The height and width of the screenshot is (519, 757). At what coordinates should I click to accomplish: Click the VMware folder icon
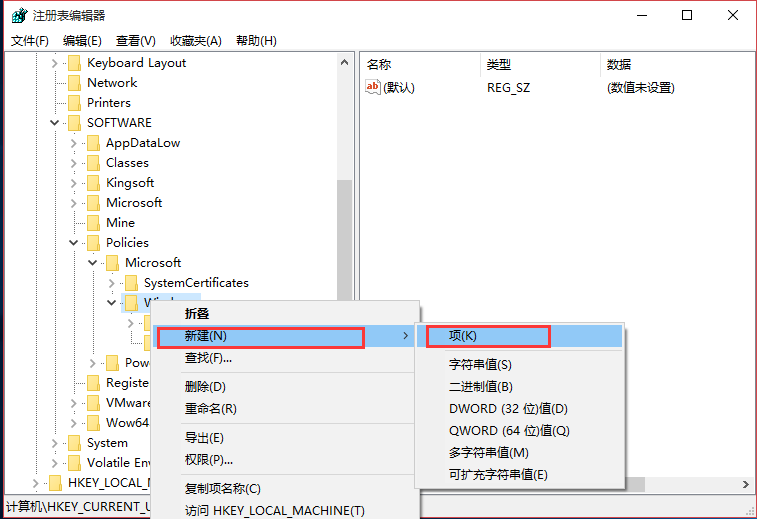coord(93,403)
